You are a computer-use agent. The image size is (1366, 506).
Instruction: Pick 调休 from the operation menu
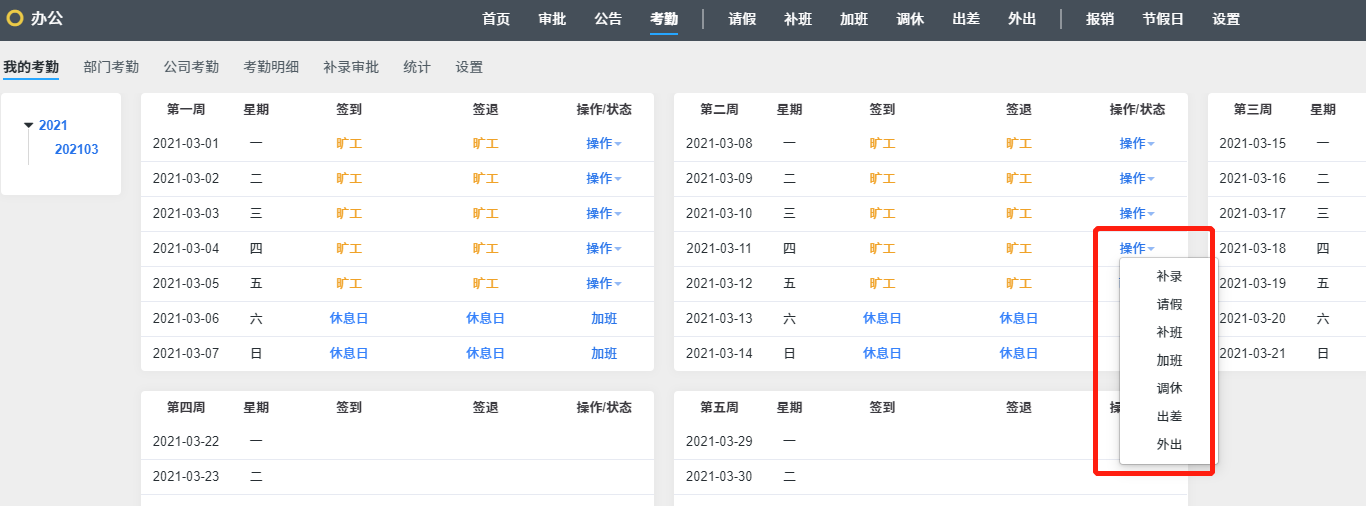(x=1169, y=388)
